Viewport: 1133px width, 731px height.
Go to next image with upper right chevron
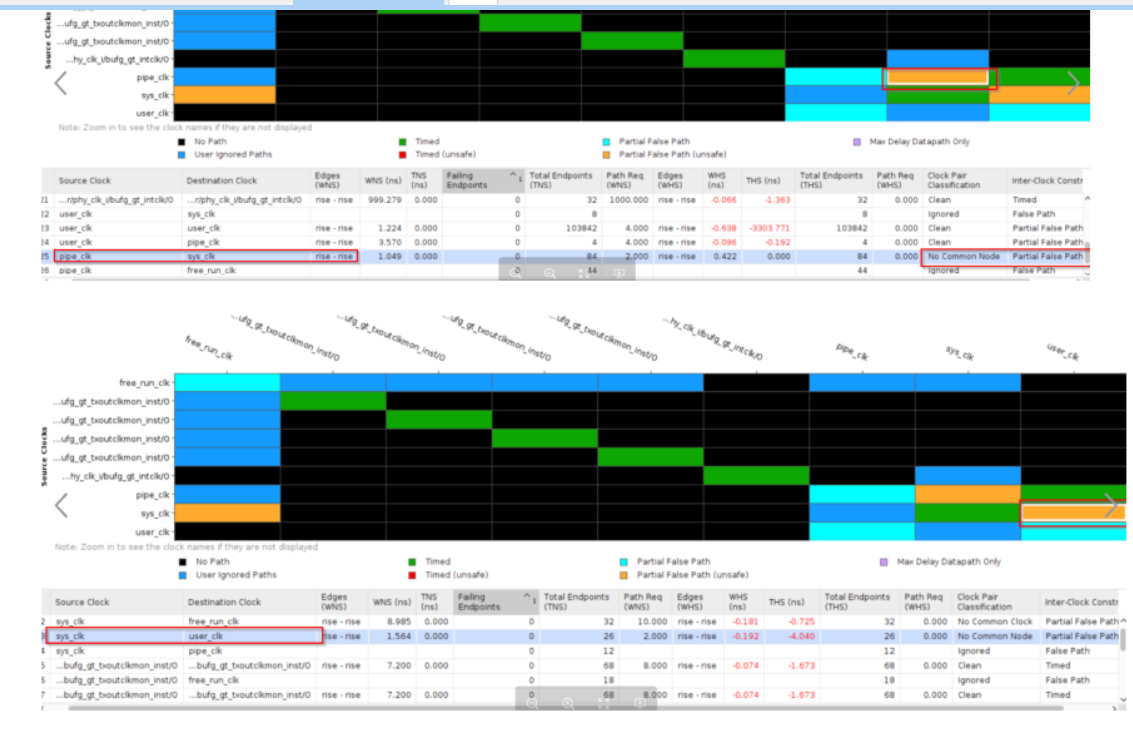click(1073, 83)
